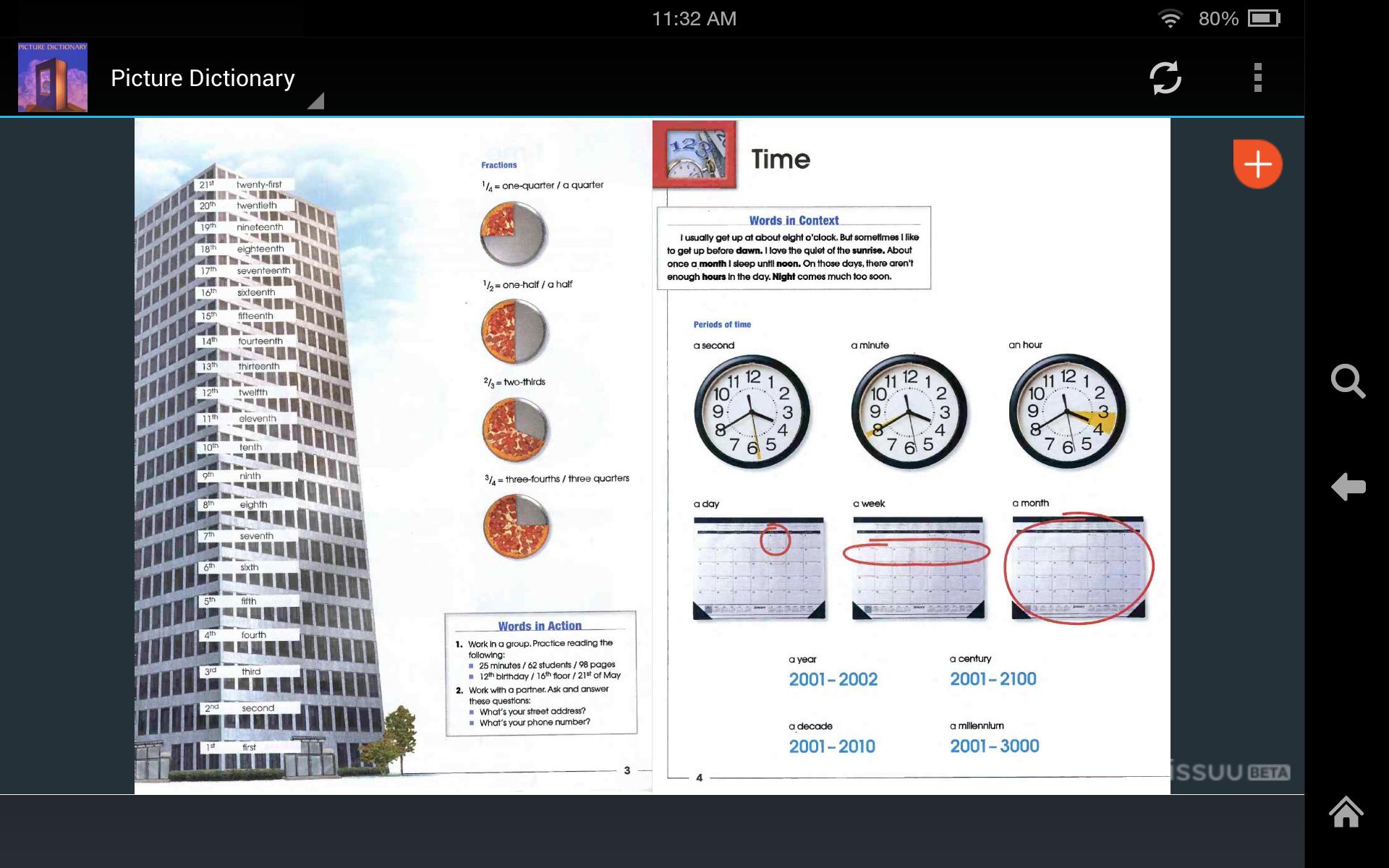Viewport: 1389px width, 868px height.
Task: Tap the 'a second' clock picture
Action: 752,412
